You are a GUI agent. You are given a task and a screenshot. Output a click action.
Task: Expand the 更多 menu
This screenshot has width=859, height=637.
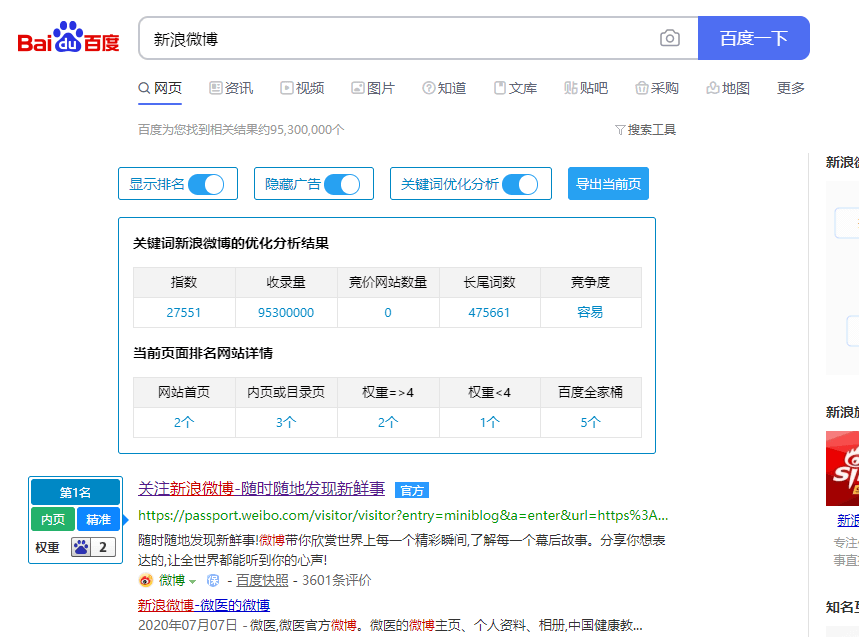tap(791, 88)
